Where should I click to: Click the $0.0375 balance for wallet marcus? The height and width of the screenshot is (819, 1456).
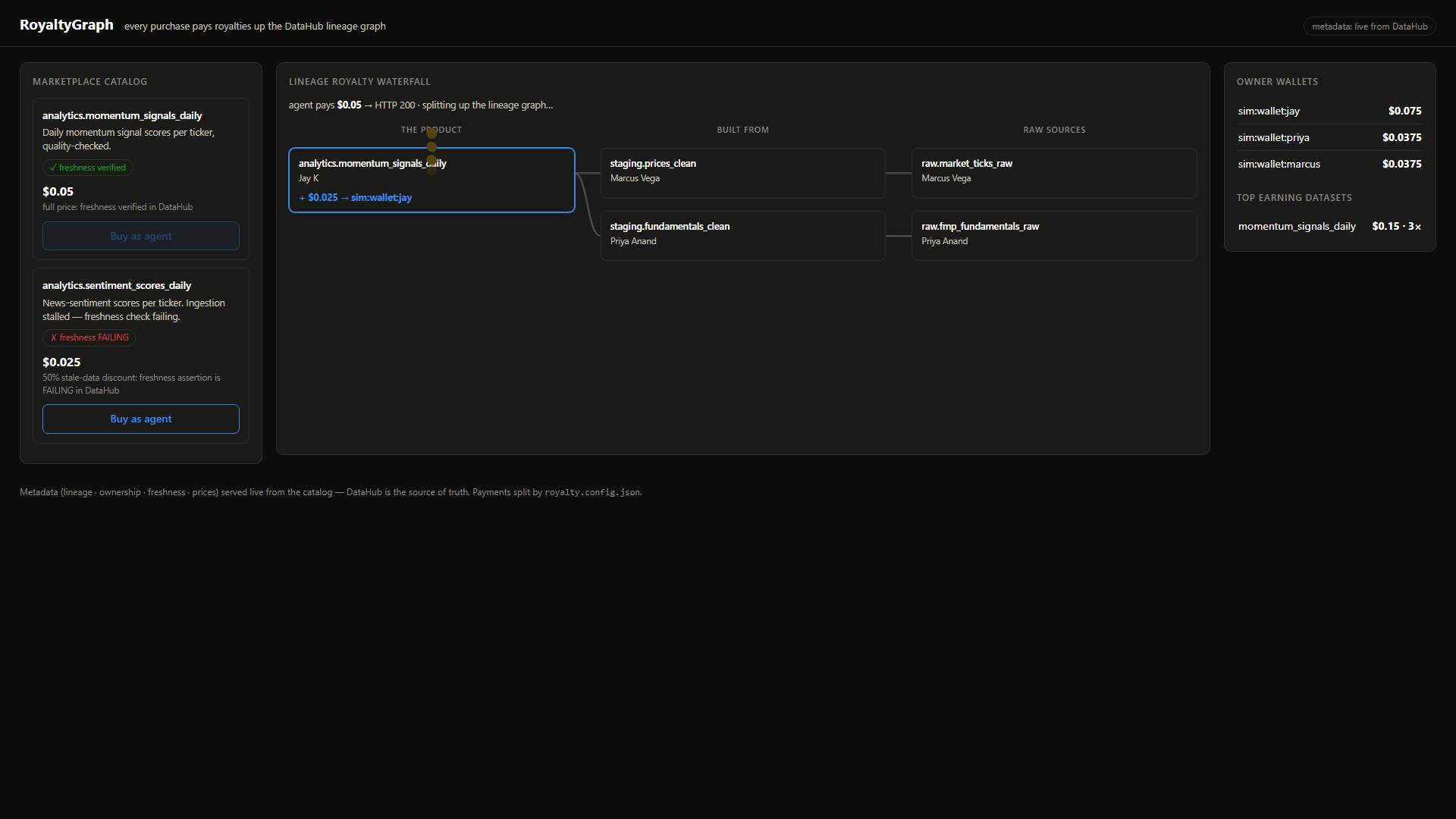click(x=1402, y=164)
